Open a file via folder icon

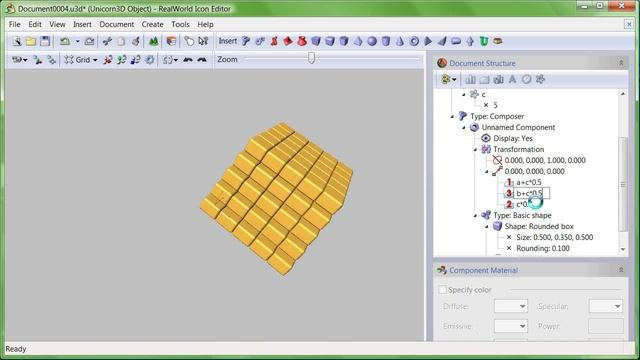pos(31,41)
